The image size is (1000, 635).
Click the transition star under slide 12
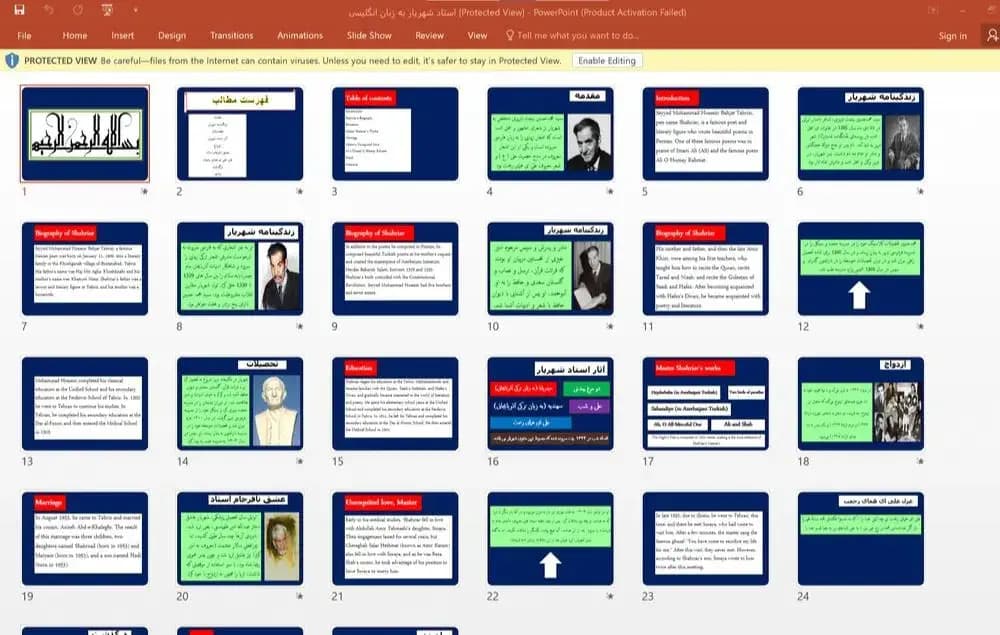click(x=920, y=326)
